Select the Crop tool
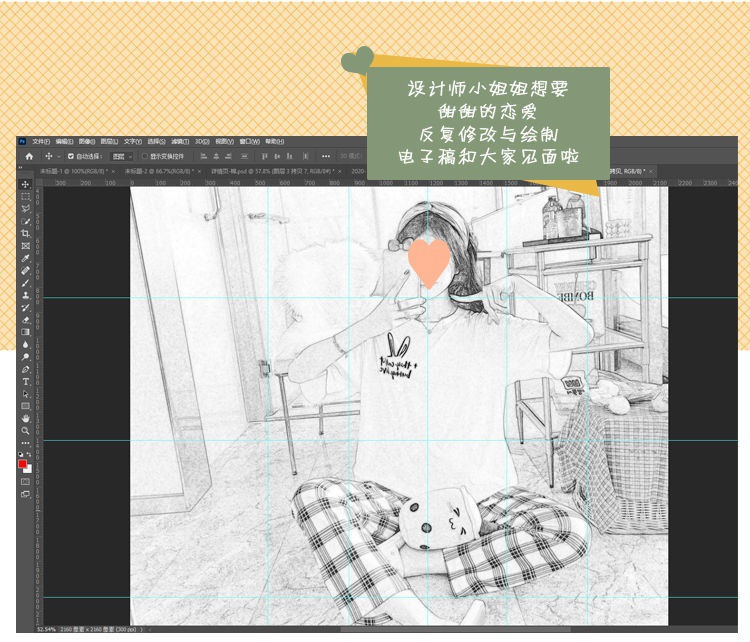The image size is (750, 642). pos(25,233)
